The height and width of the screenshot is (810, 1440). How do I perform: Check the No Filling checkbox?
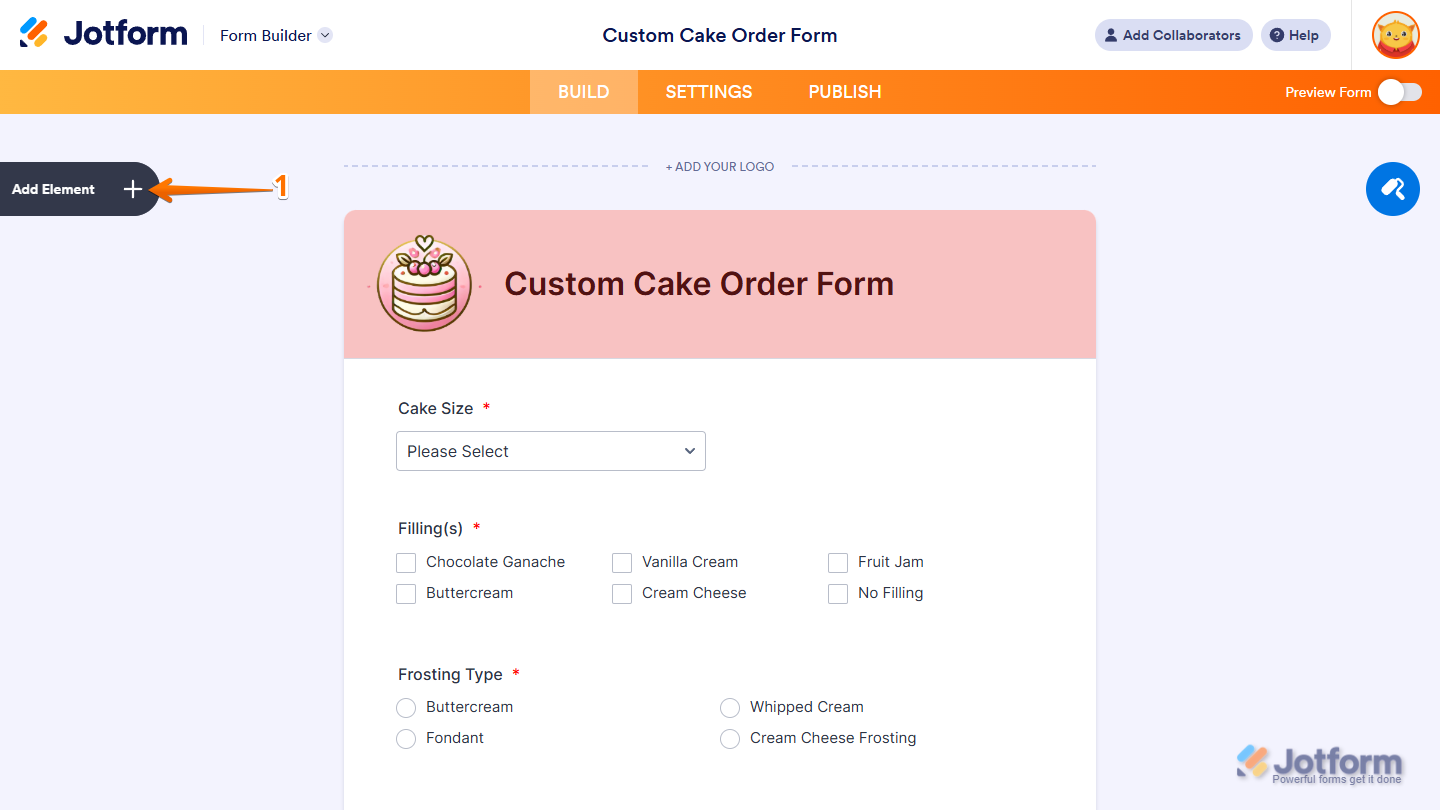[x=838, y=593]
